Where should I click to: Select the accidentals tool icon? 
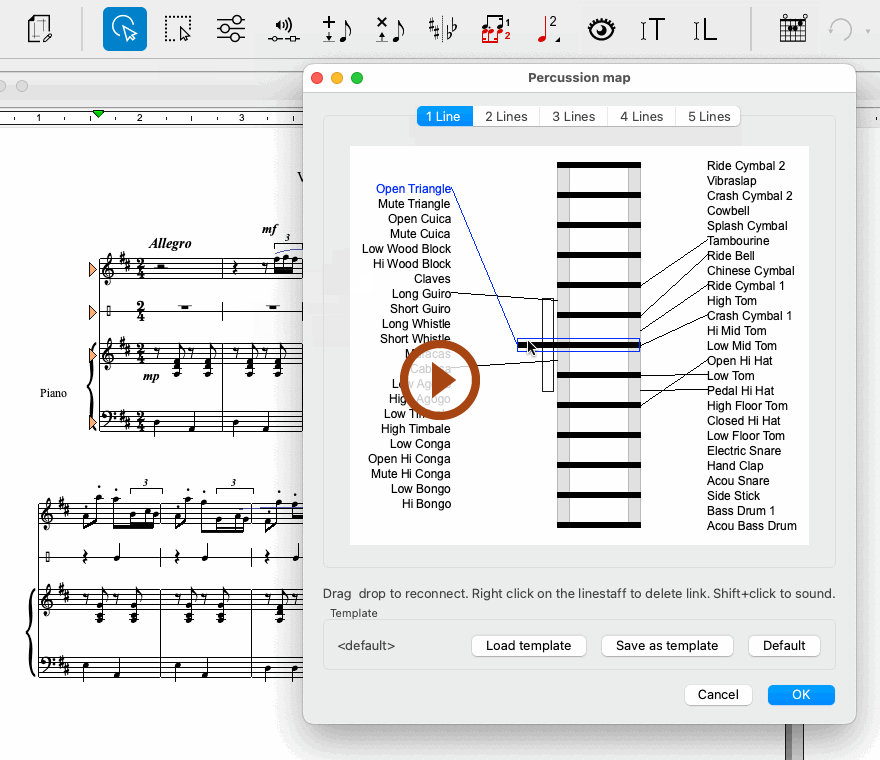point(443,29)
